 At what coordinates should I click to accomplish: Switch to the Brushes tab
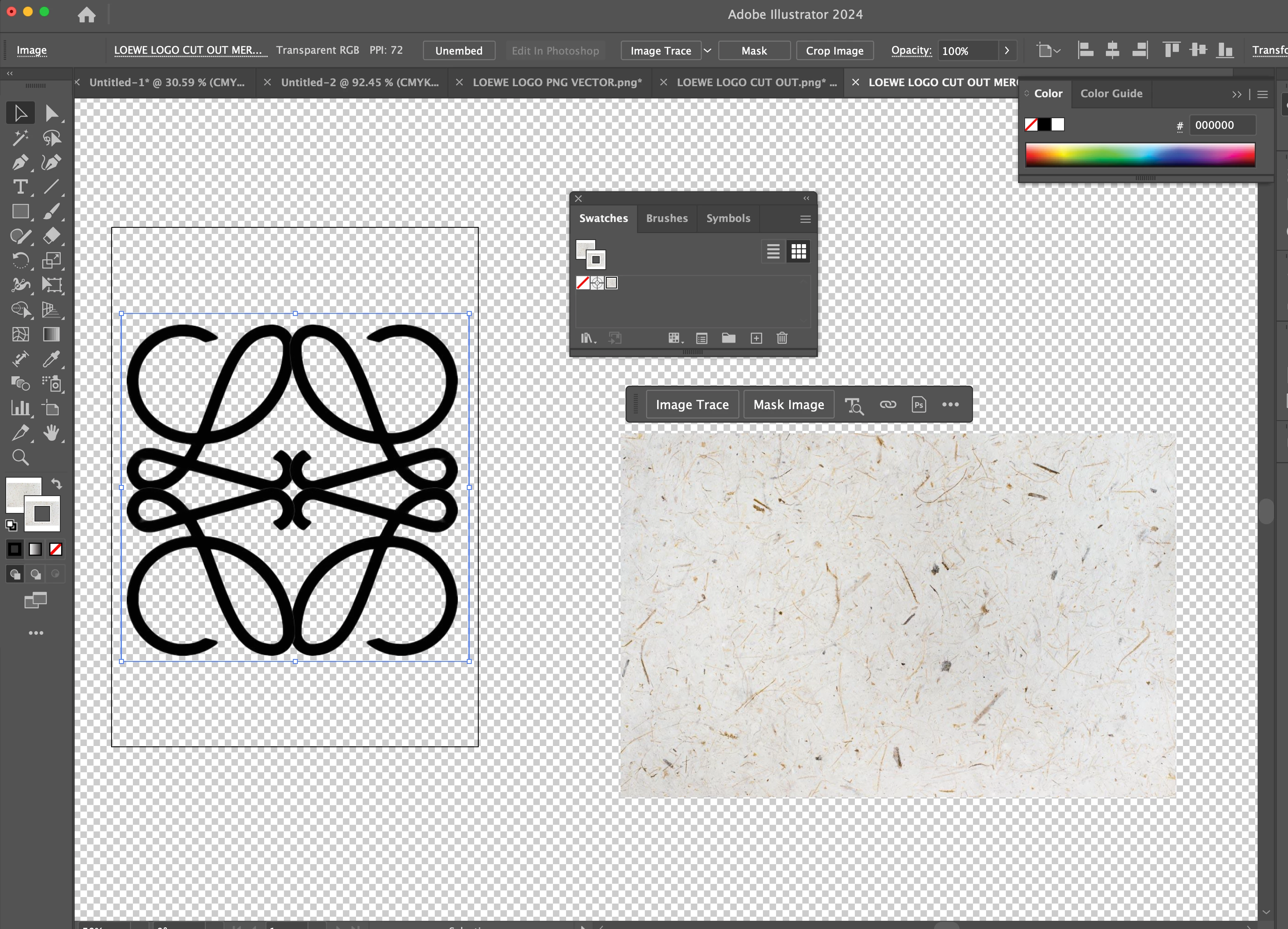point(667,218)
